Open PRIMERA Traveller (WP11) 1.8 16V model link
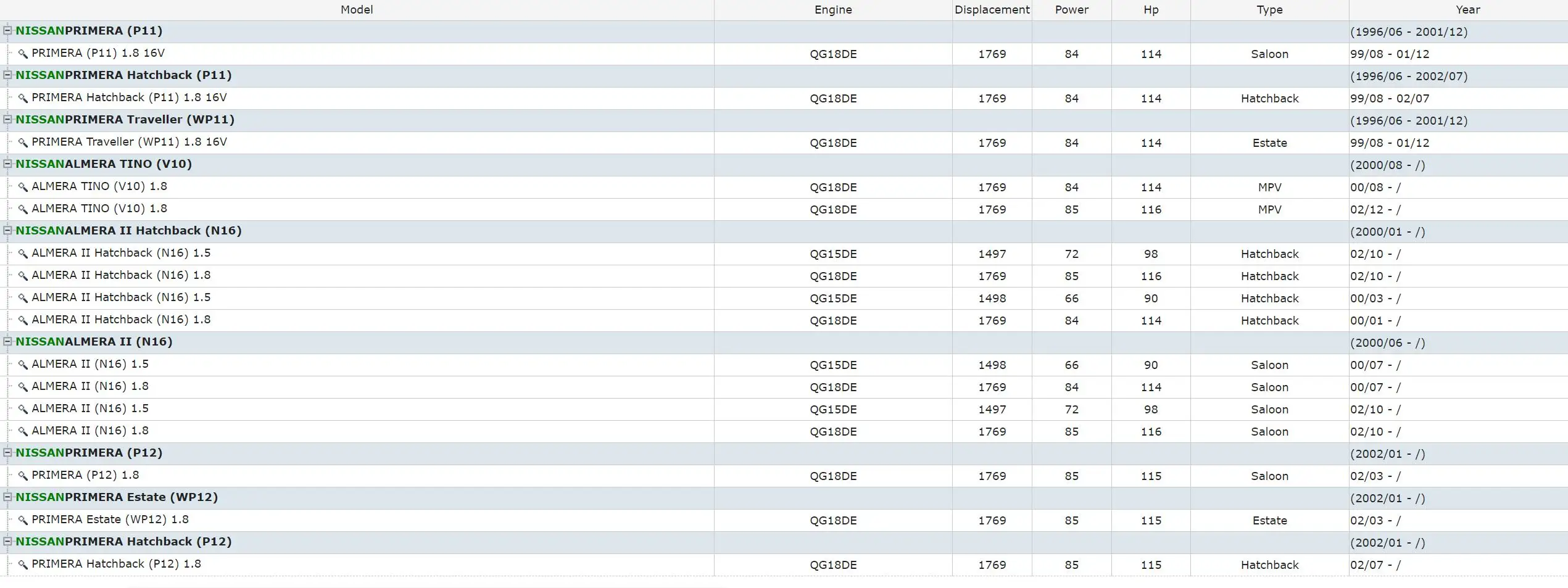1568x588 pixels. [129, 142]
